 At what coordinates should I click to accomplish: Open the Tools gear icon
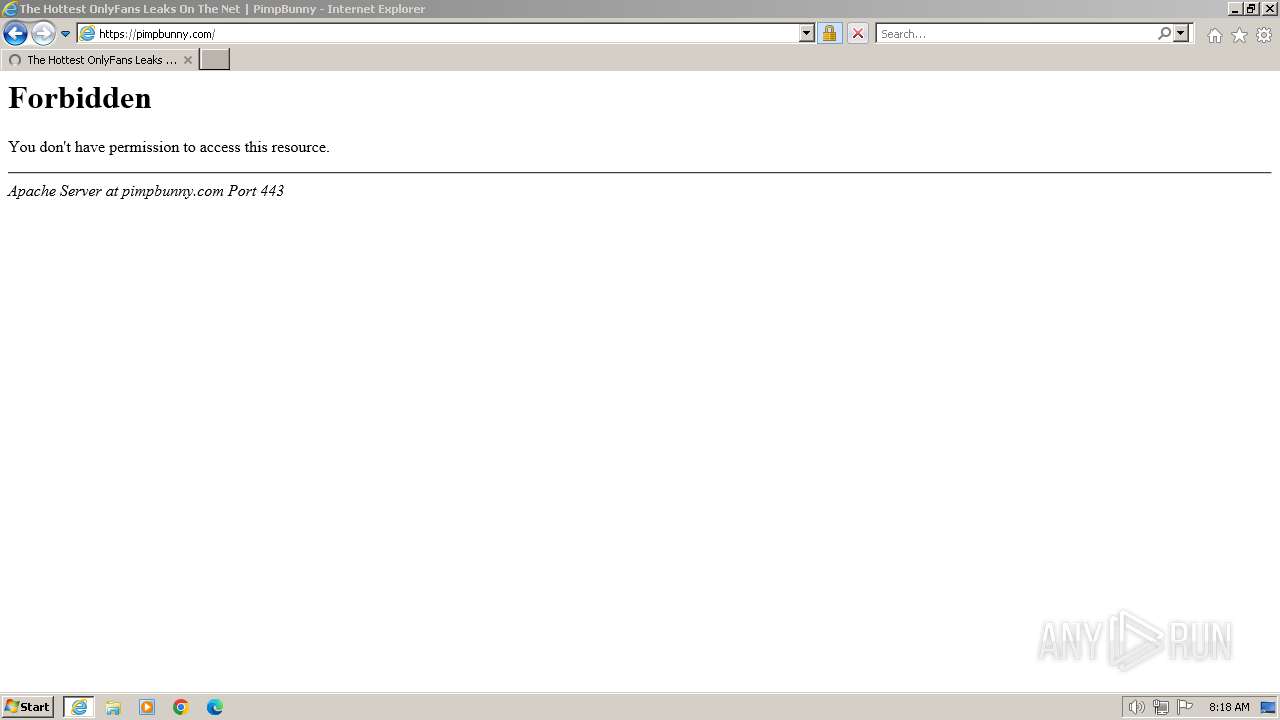1264,35
